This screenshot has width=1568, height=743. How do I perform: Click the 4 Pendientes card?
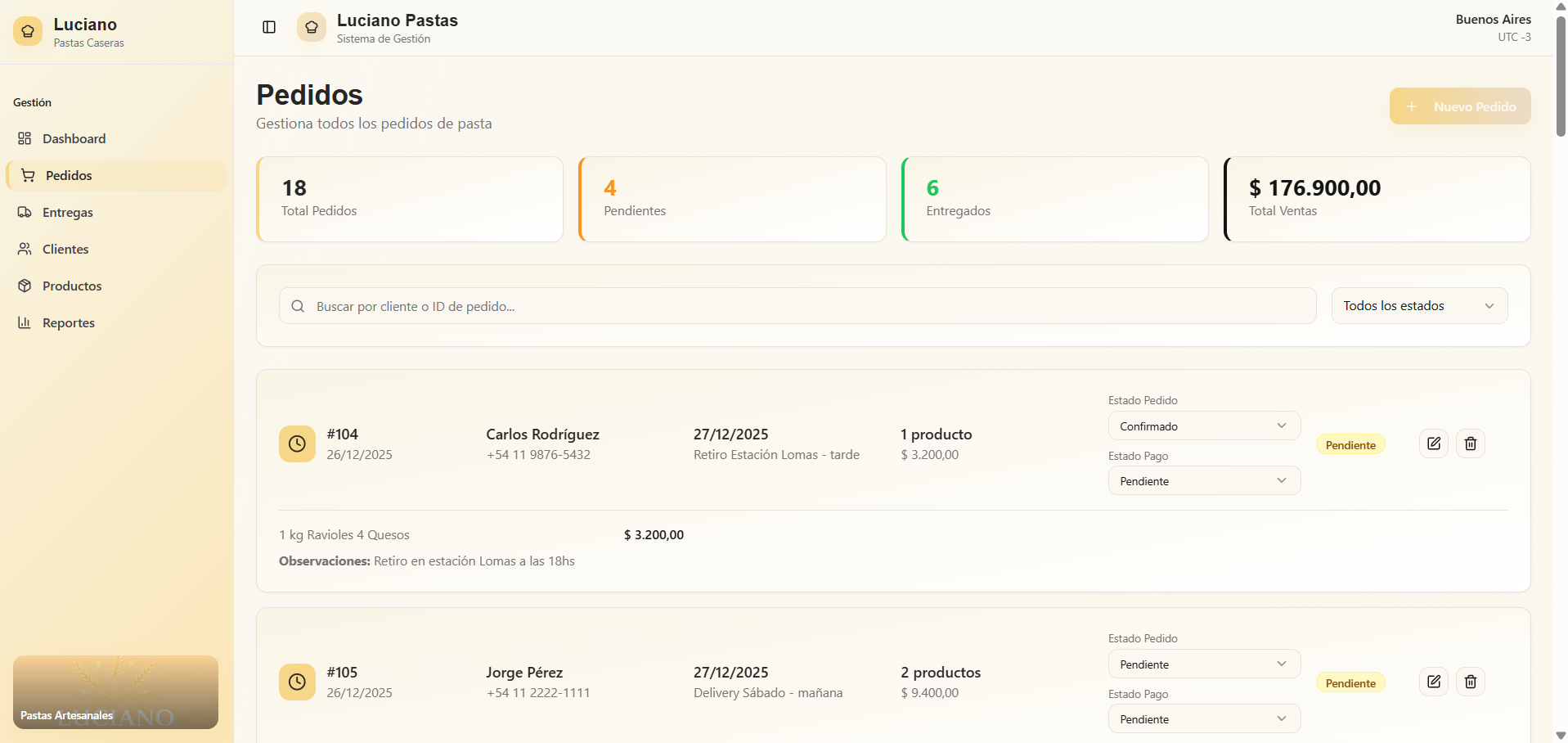[x=732, y=199]
